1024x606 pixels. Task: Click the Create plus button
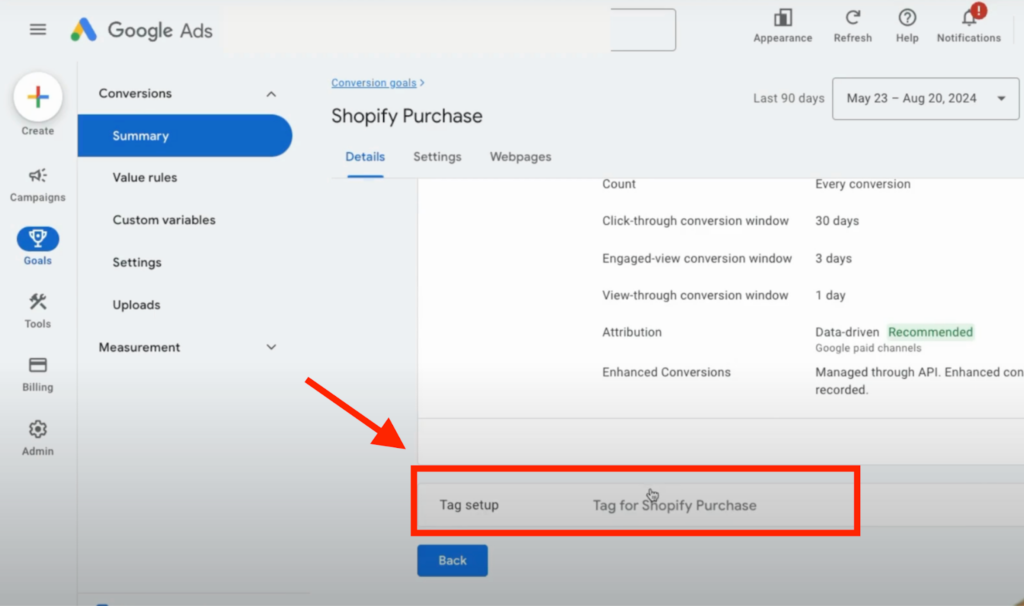pyautogui.click(x=38, y=97)
